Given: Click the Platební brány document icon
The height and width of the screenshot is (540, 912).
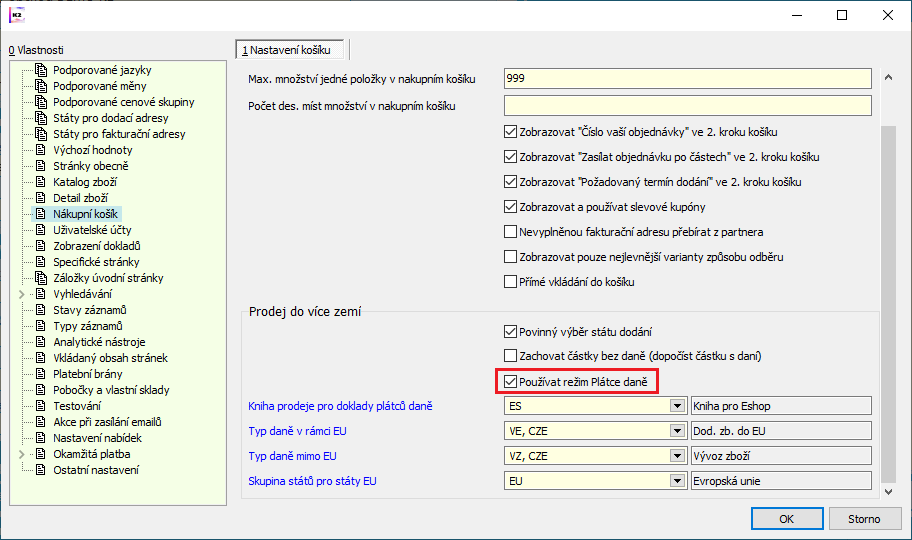Looking at the screenshot, I should pos(41,374).
